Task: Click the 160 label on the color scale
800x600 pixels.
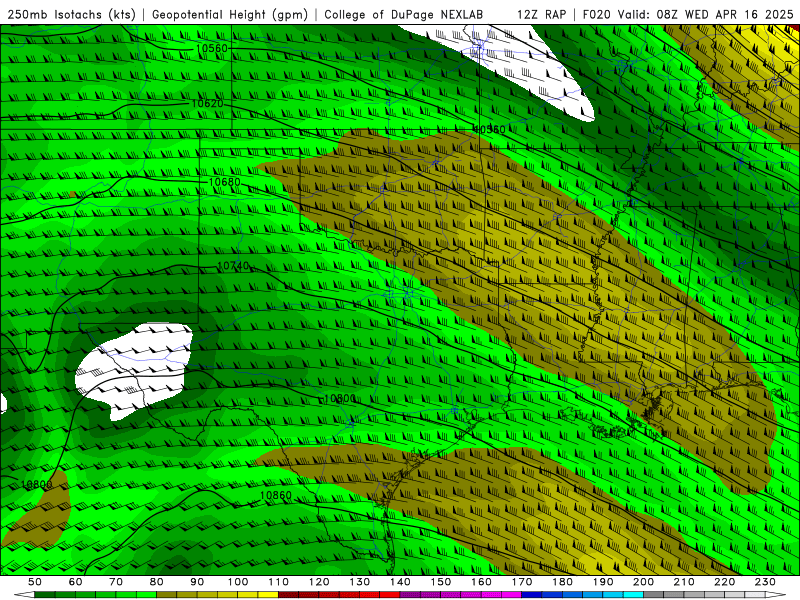Action: (481, 582)
